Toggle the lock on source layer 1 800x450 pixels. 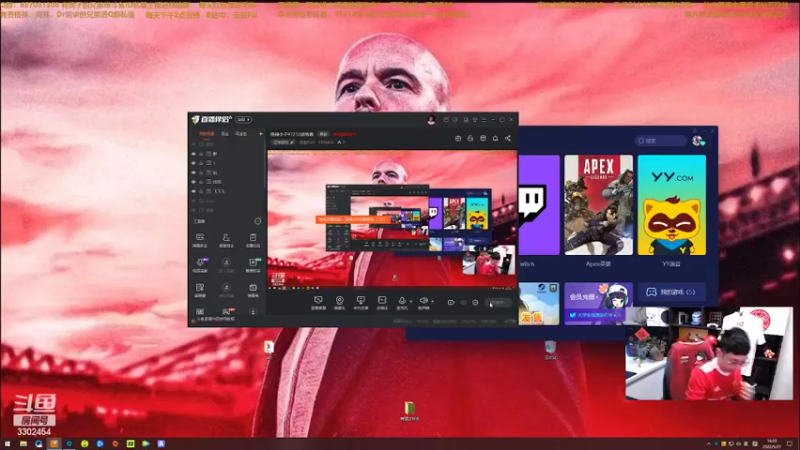(201, 163)
